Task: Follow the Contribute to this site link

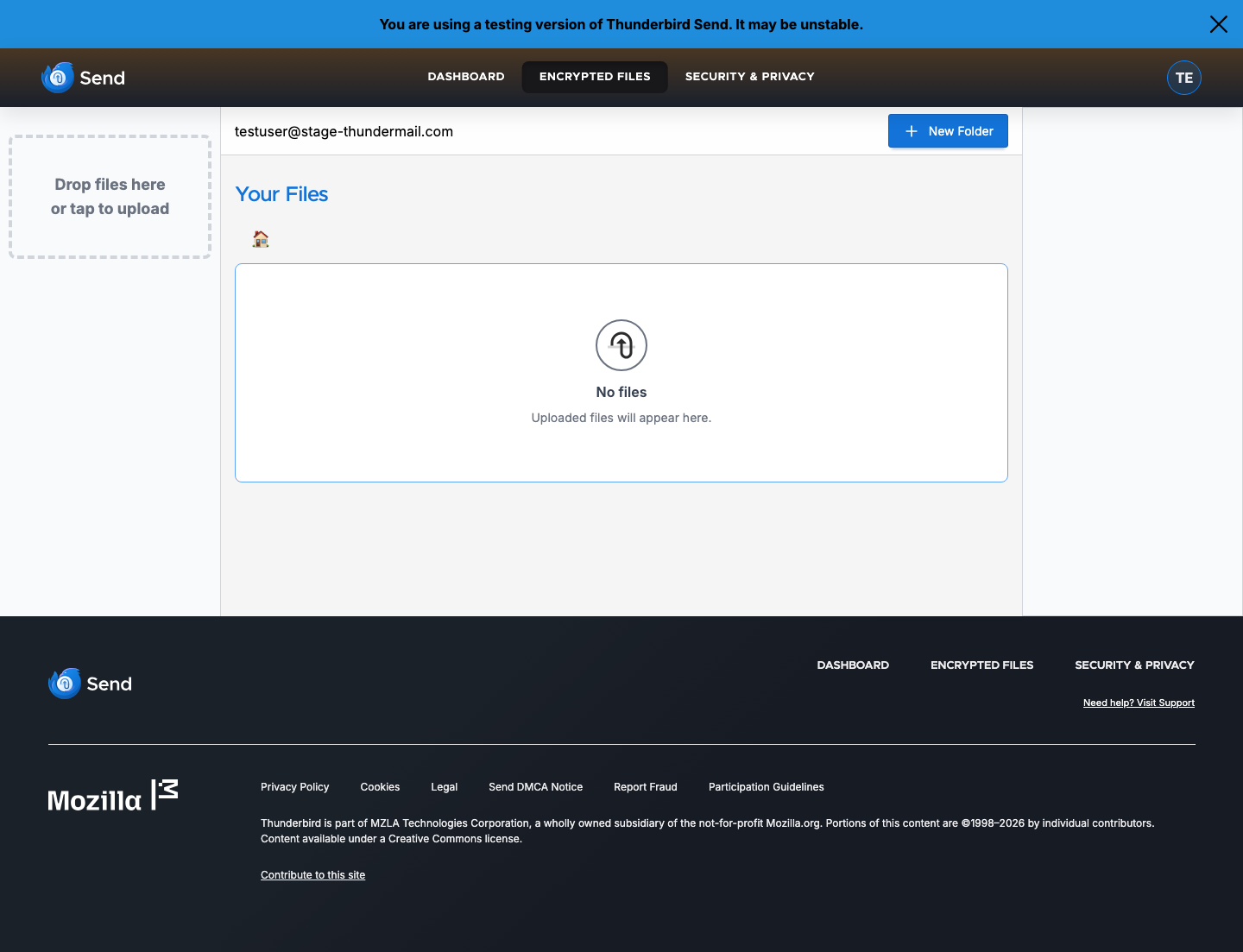Action: coord(313,875)
